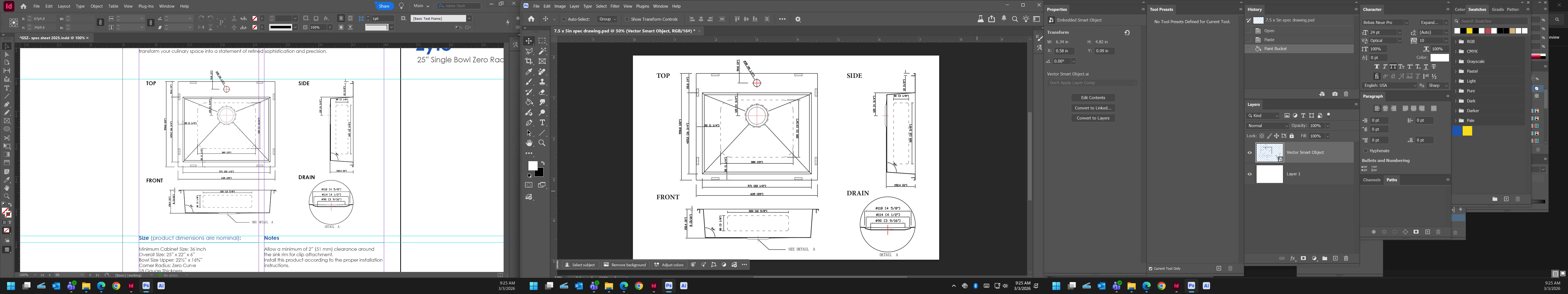1568x294 pixels.
Task: Pick the yellow swatch below swatch folders
Action: [x=1468, y=131]
